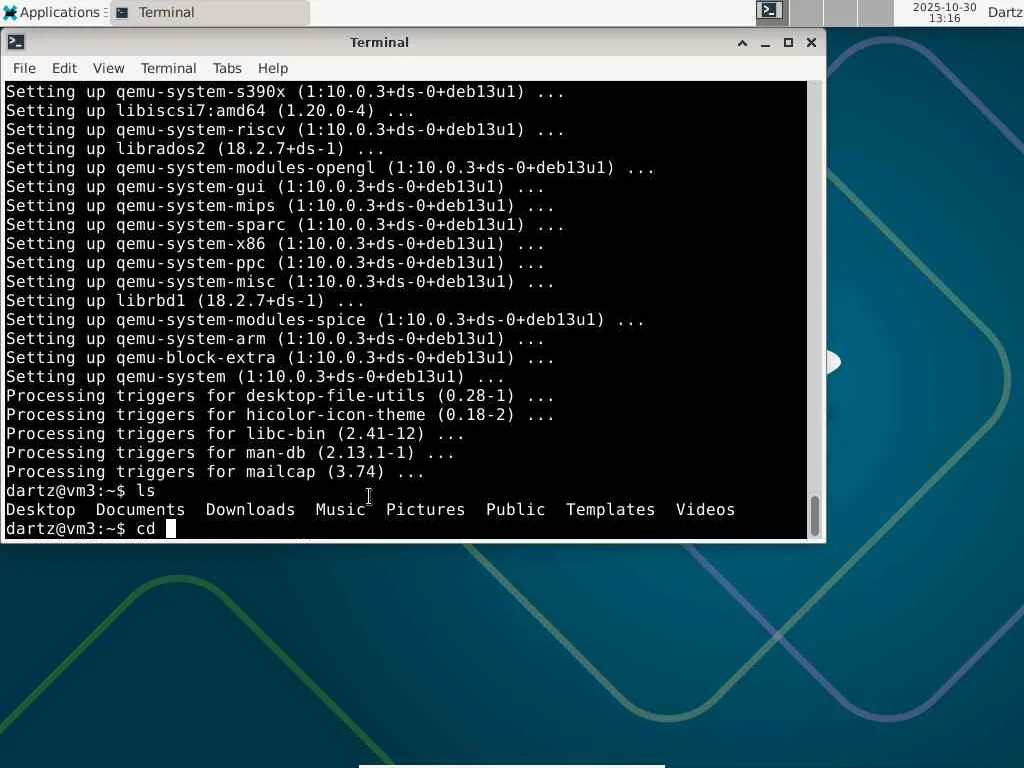1024x768 pixels.
Task: Click the 'man-db' trigger line
Action: [x=230, y=452]
